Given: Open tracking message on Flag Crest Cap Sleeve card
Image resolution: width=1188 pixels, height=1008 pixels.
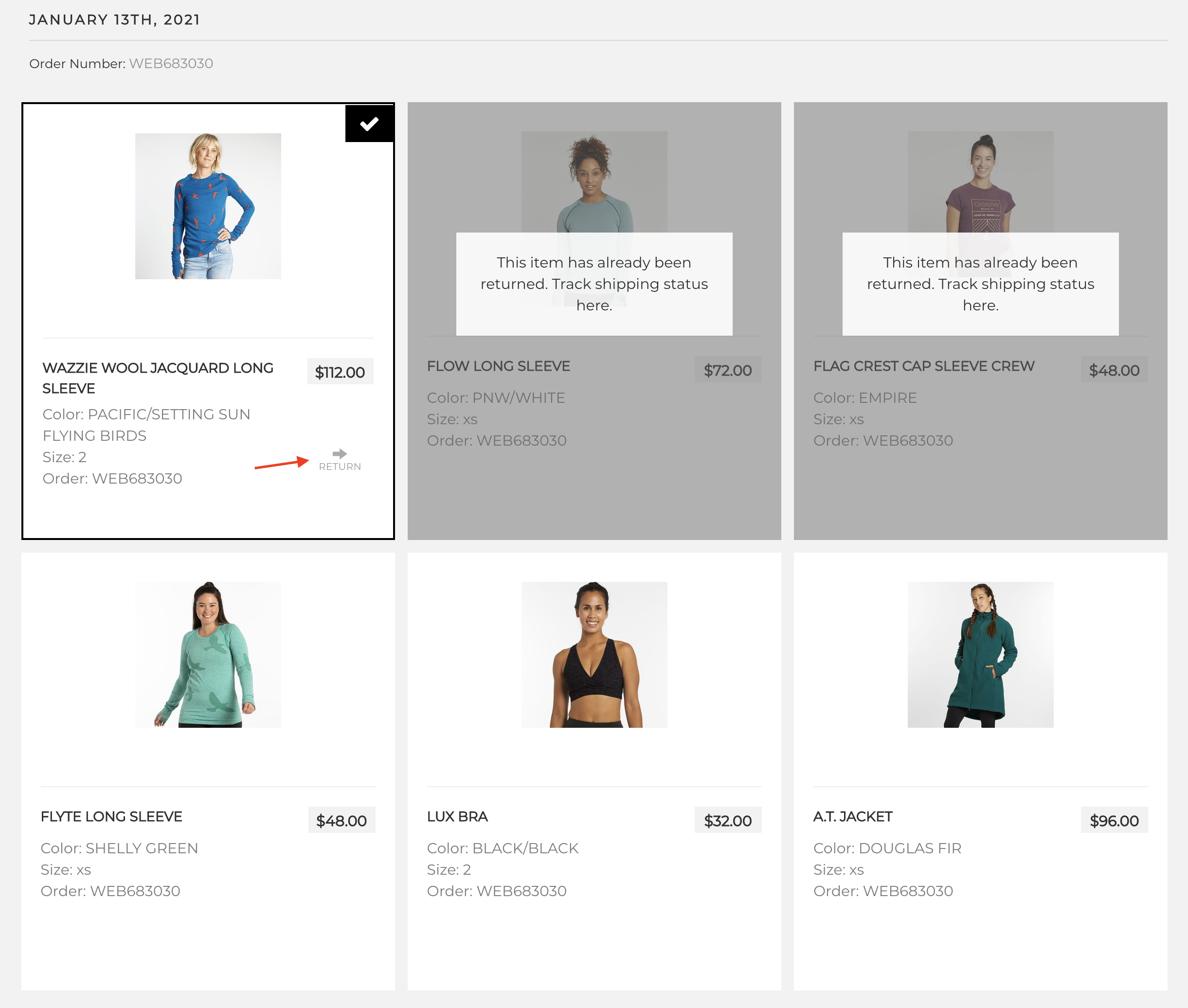Looking at the screenshot, I should [981, 284].
